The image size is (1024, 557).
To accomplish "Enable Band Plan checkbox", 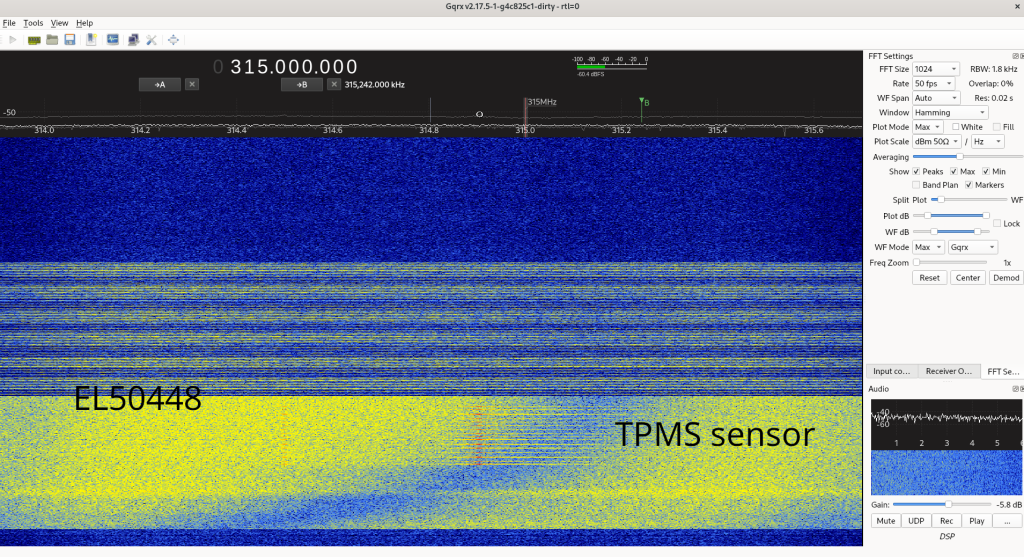I will [916, 185].
